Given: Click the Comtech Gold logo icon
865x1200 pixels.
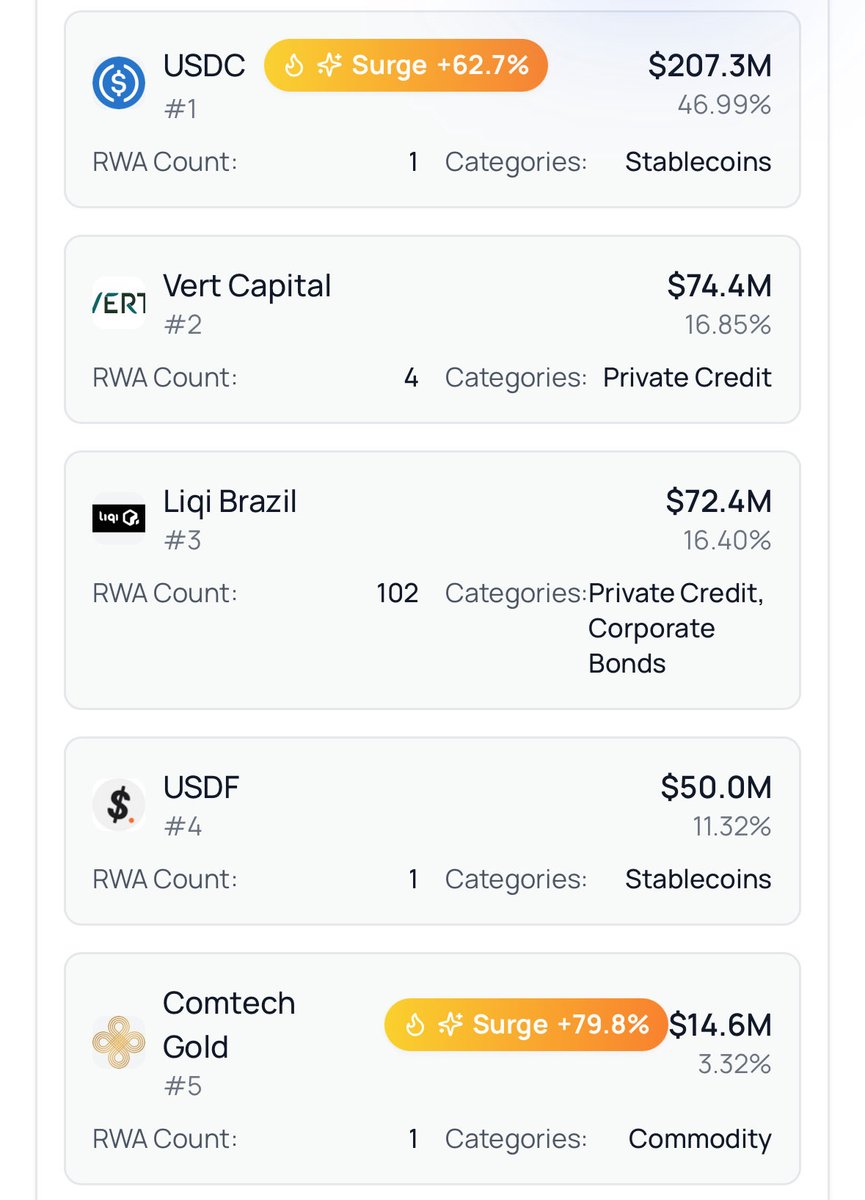Looking at the screenshot, I should coord(119,1042).
